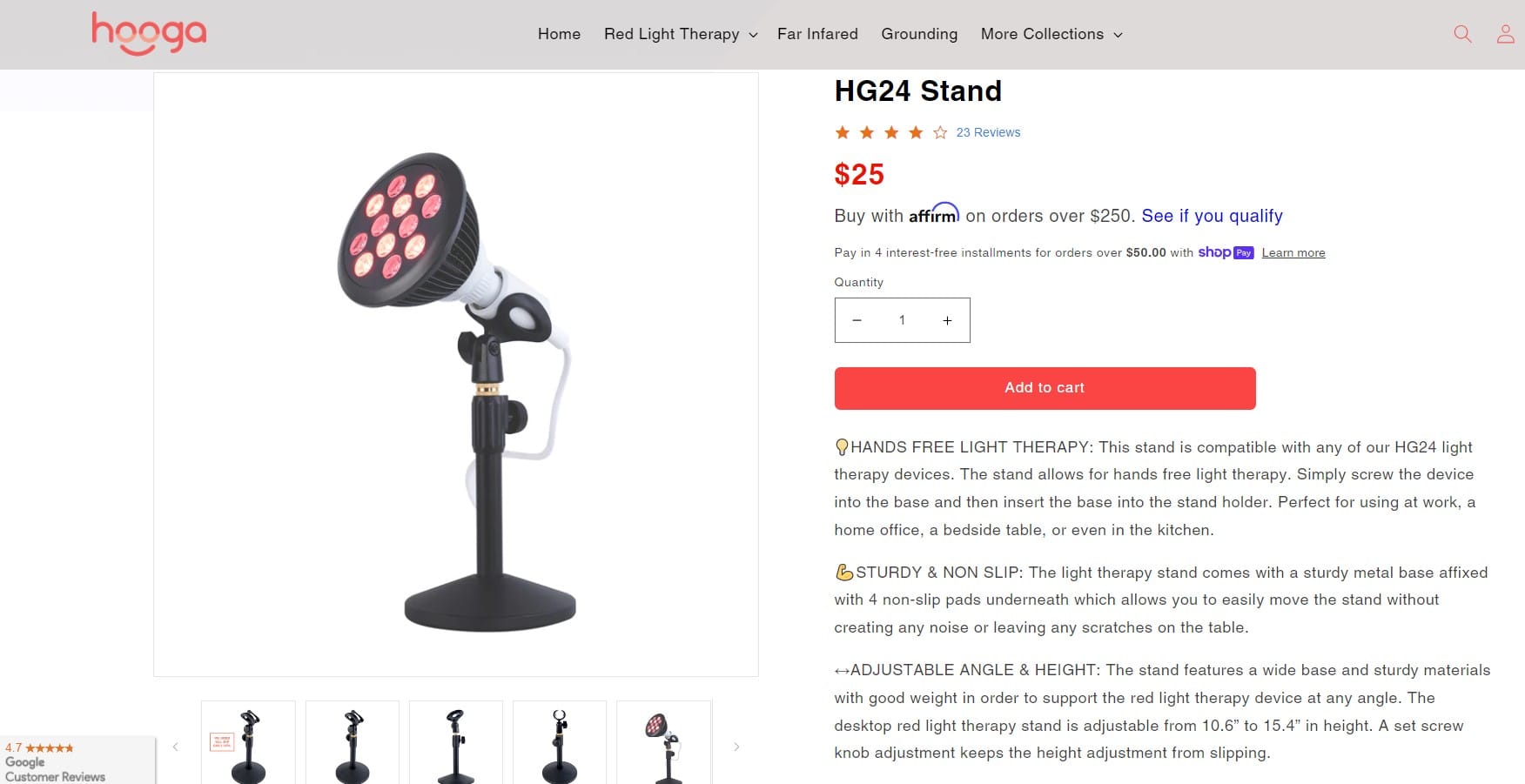
Task: Open the 23 Reviews link
Action: (988, 132)
